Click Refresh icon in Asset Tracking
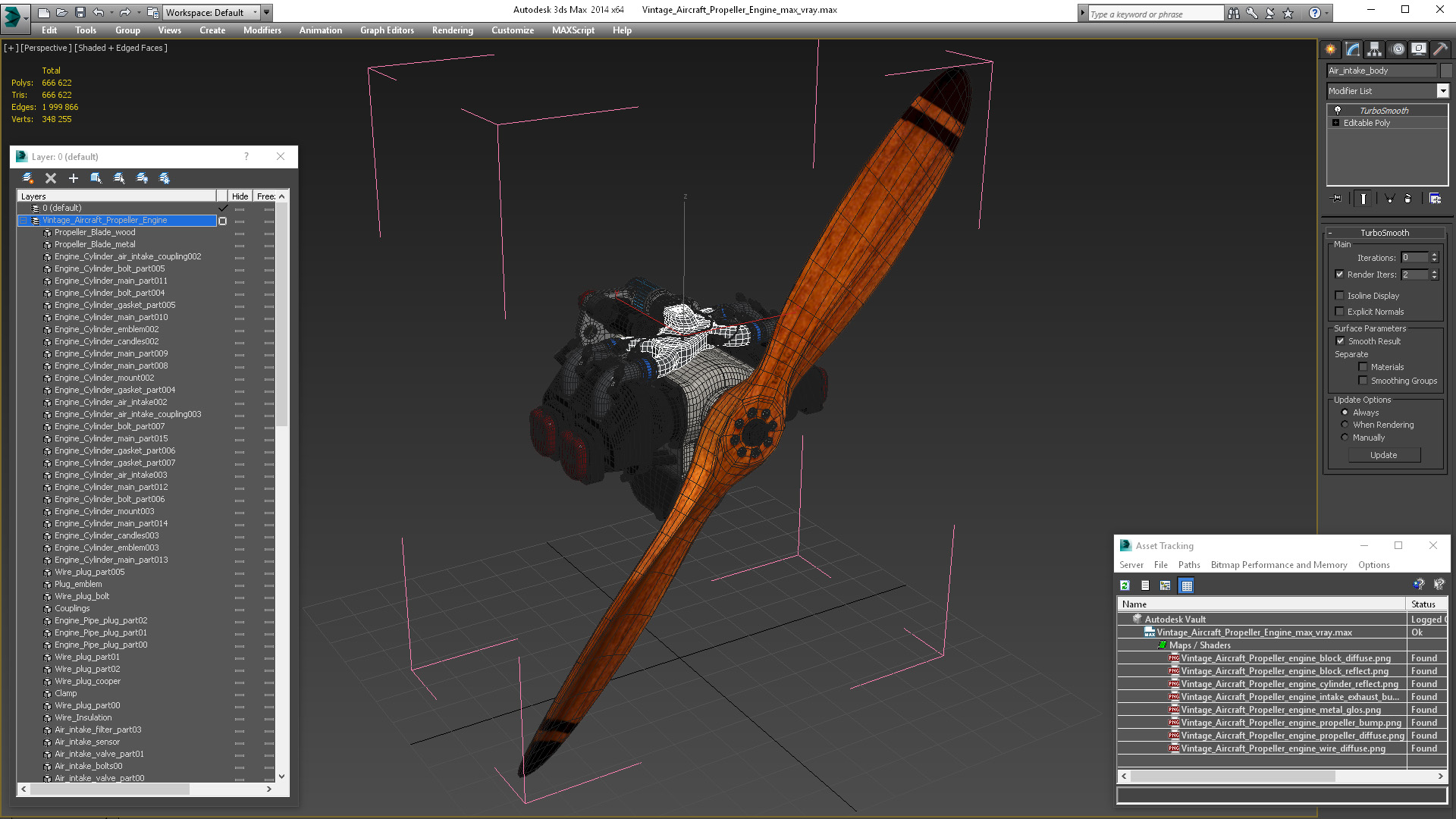This screenshot has height=819, width=1456. (1125, 585)
